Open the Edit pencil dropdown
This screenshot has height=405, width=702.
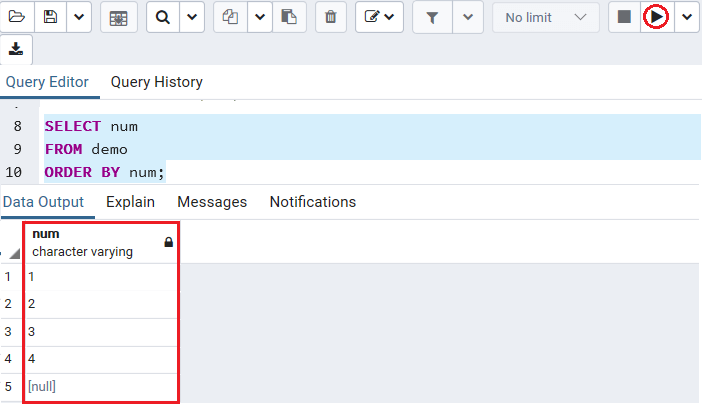[x=379, y=17]
